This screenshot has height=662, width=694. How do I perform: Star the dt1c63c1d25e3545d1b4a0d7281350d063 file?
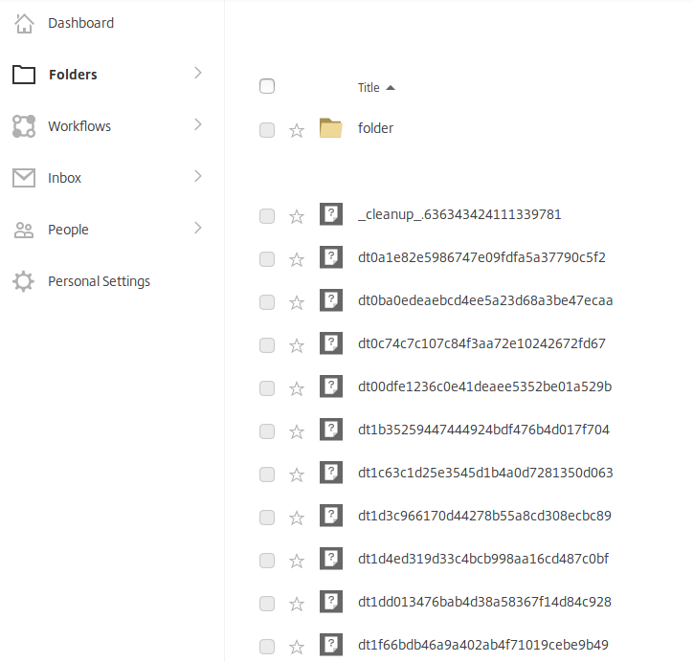(297, 475)
